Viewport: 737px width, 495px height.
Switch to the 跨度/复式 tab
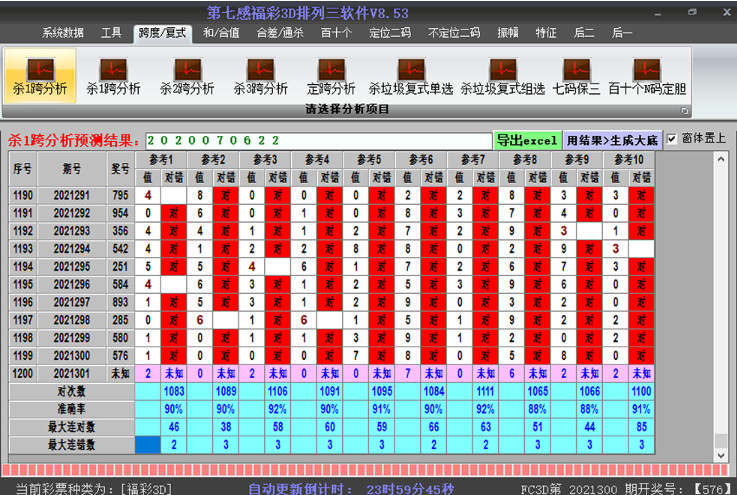163,33
